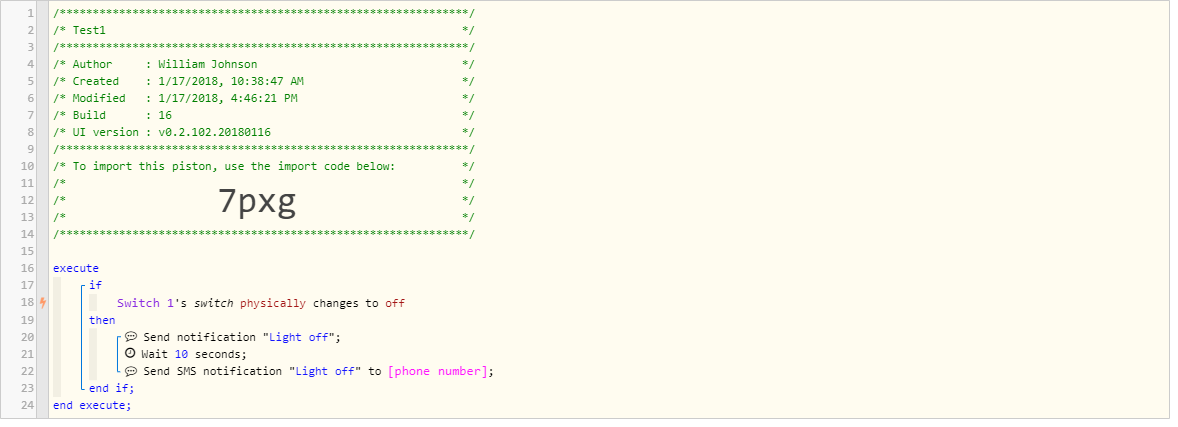This screenshot has height=427, width=1178.
Task: Select the import code 7pxg
Action: pos(257,201)
